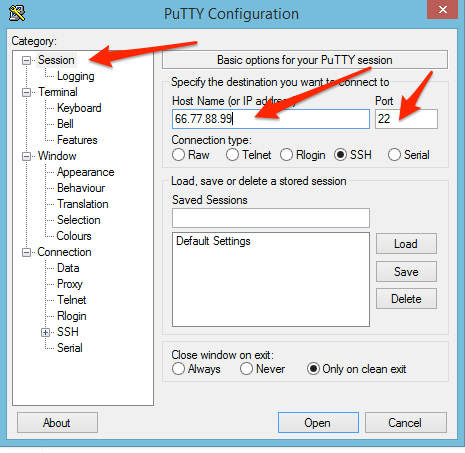The height and width of the screenshot is (453, 465).
Task: Click the Save session button
Action: pos(406,272)
